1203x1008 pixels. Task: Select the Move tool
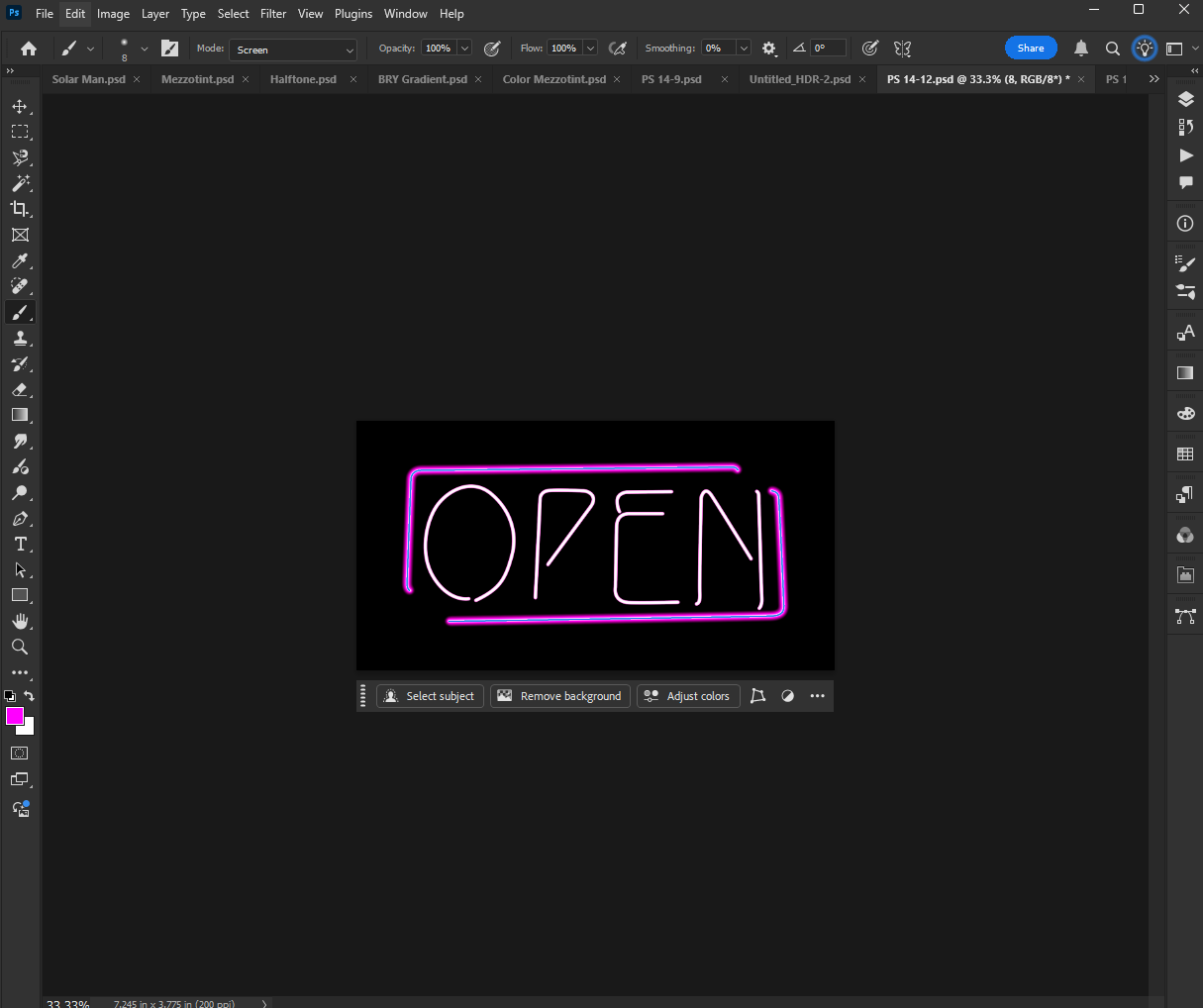pyautogui.click(x=20, y=106)
